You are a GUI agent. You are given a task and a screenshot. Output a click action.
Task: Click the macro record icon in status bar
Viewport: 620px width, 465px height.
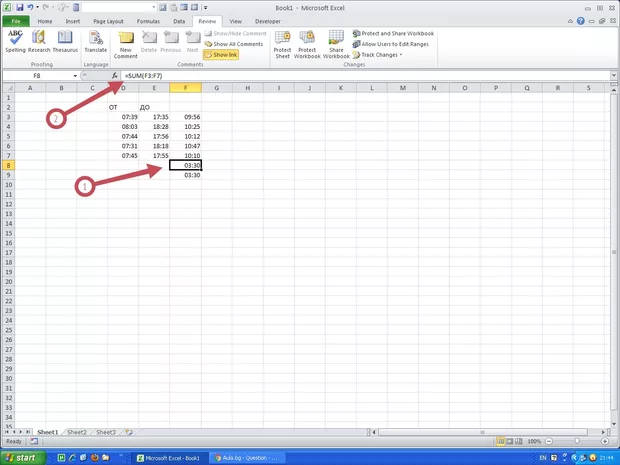[34, 441]
